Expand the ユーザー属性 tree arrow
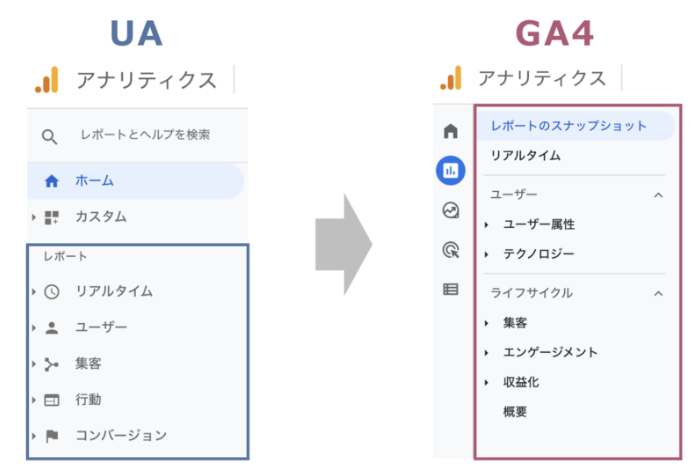This screenshot has width=698, height=476. [x=487, y=225]
